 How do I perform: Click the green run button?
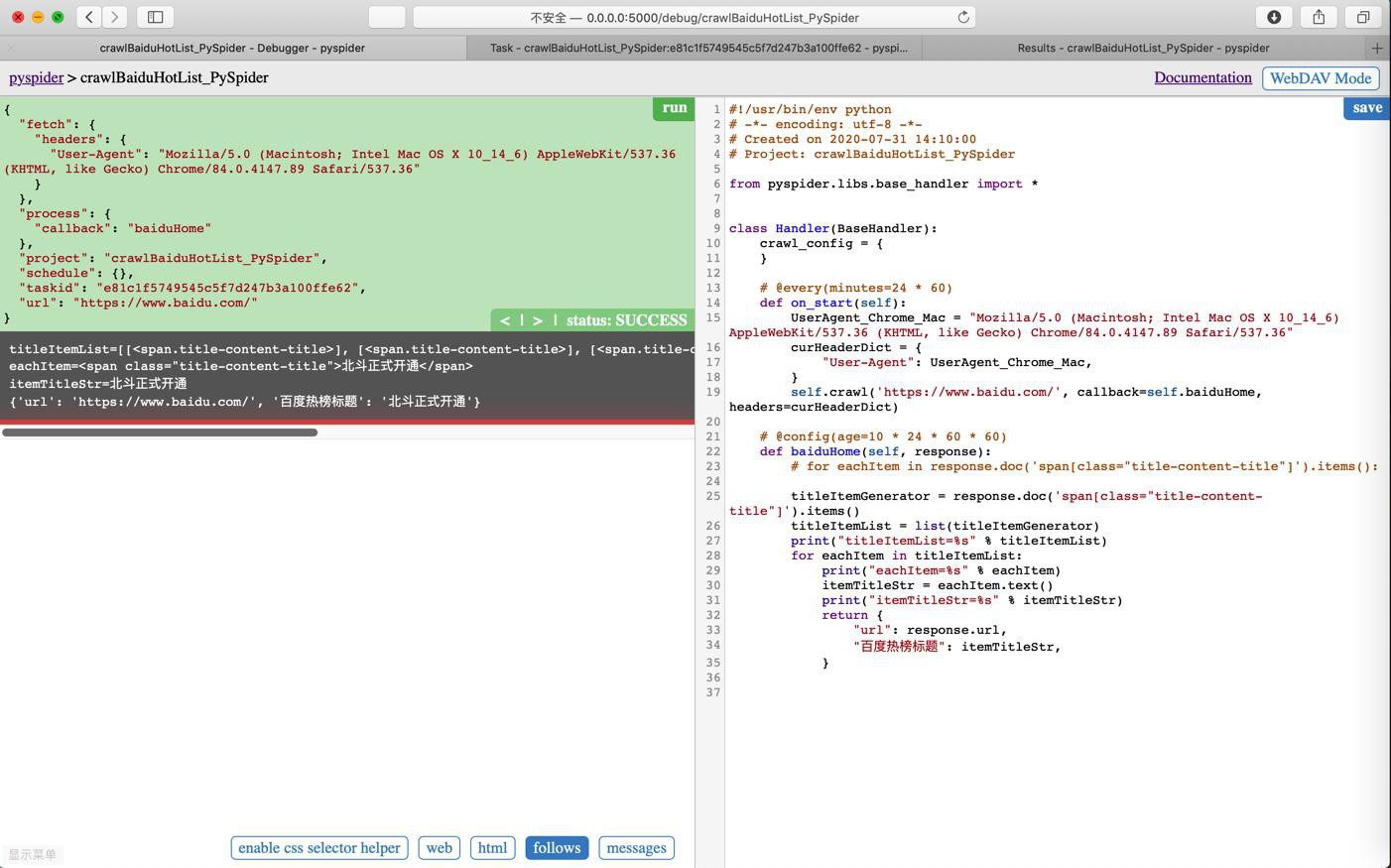click(x=674, y=108)
